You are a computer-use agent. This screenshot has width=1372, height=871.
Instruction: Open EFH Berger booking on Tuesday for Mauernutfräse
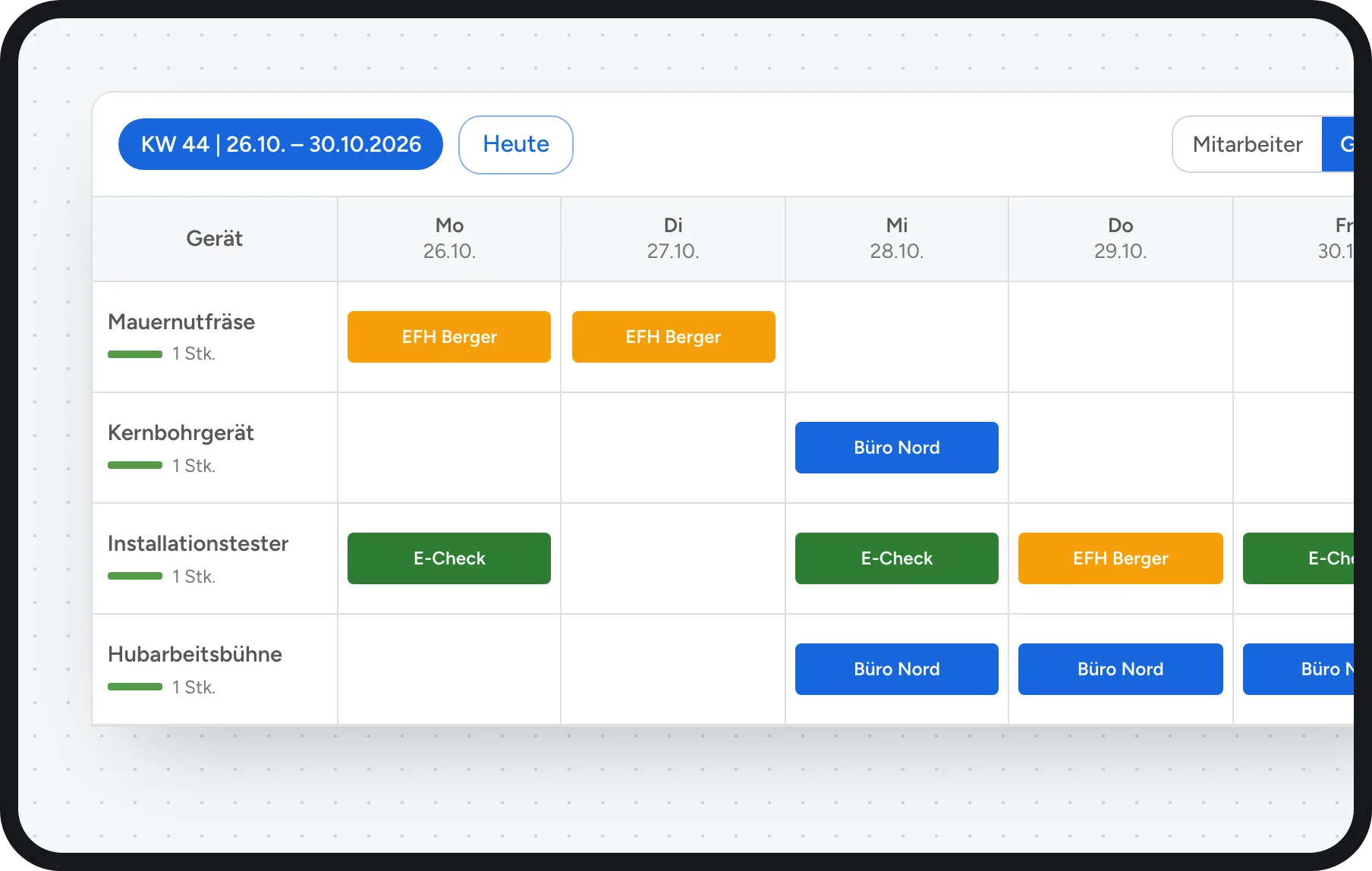[674, 337]
